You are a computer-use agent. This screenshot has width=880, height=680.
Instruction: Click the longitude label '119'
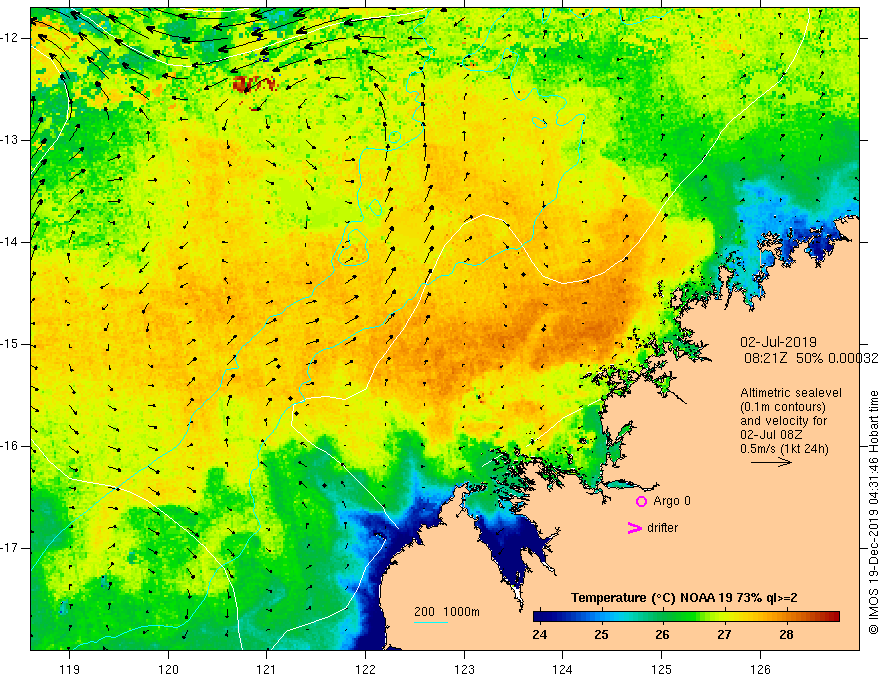70,669
